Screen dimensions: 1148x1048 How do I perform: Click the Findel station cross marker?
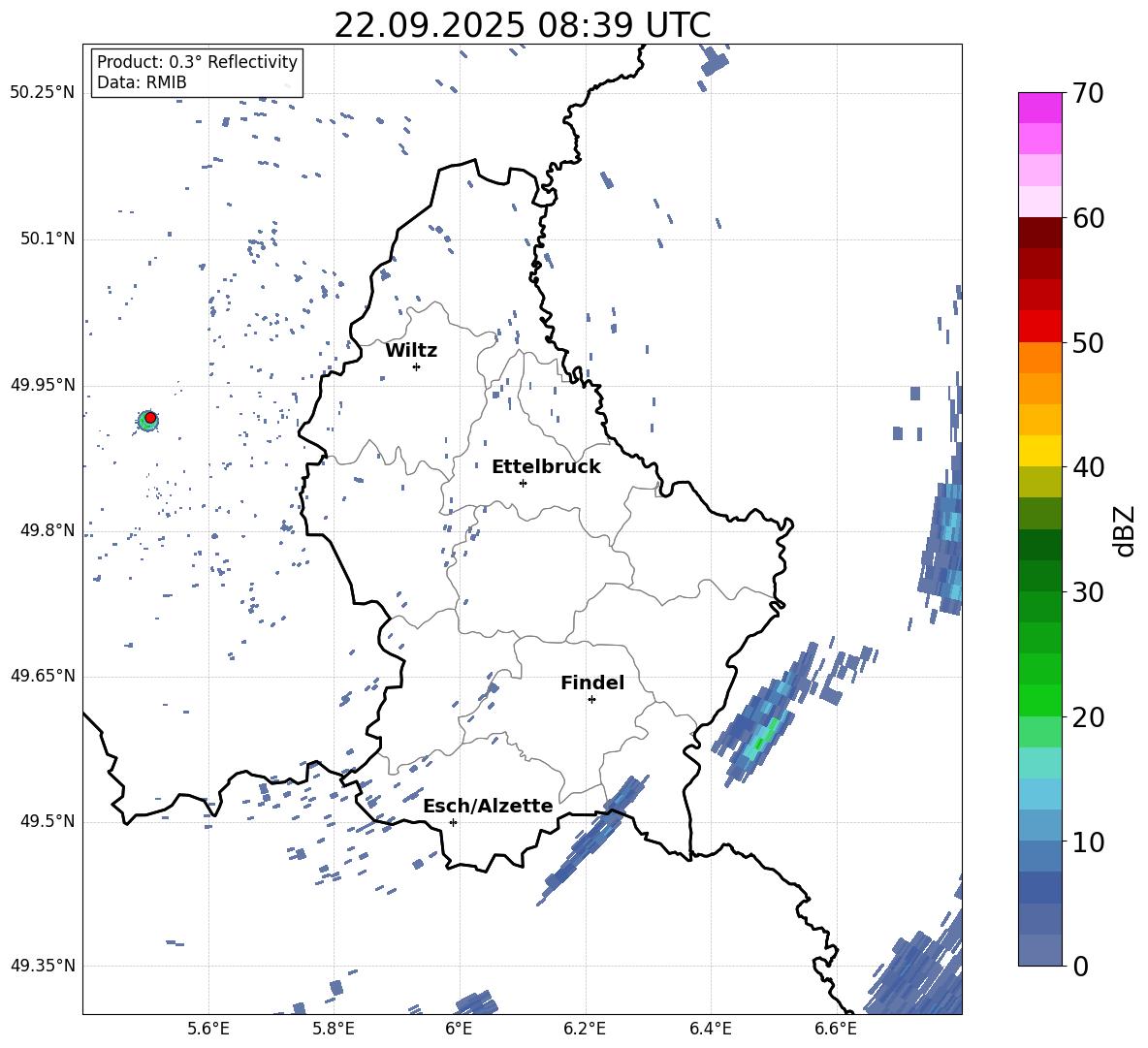coord(591,700)
